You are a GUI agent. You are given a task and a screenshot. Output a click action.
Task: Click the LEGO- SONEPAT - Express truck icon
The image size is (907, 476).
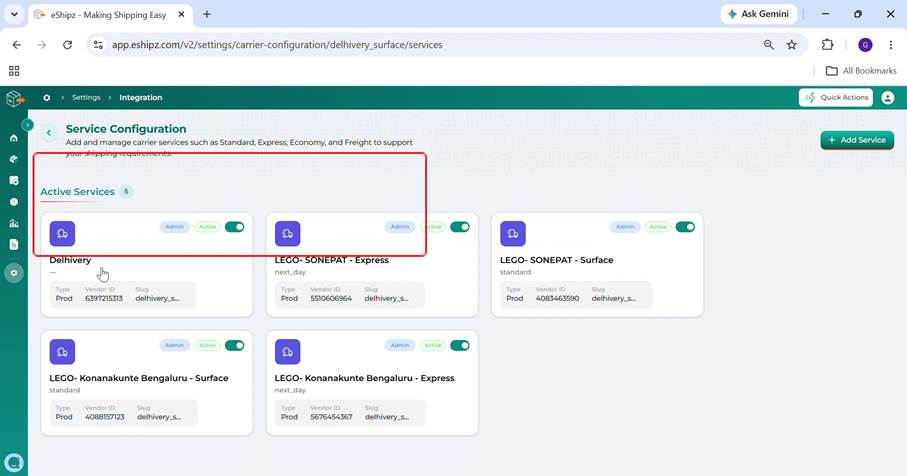coord(287,234)
